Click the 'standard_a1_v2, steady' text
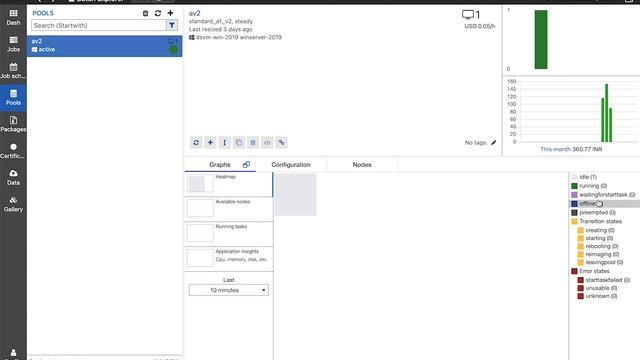Screen dimensions: 640x360 [220, 21]
